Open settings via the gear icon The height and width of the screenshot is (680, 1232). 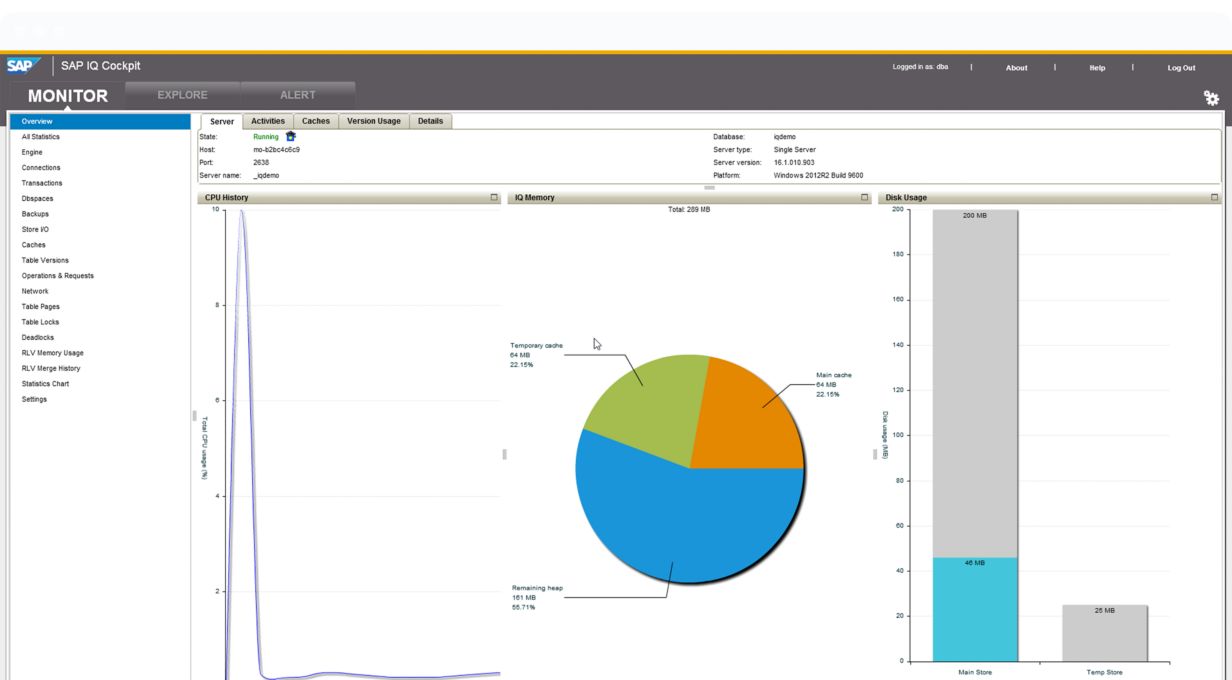1211,98
